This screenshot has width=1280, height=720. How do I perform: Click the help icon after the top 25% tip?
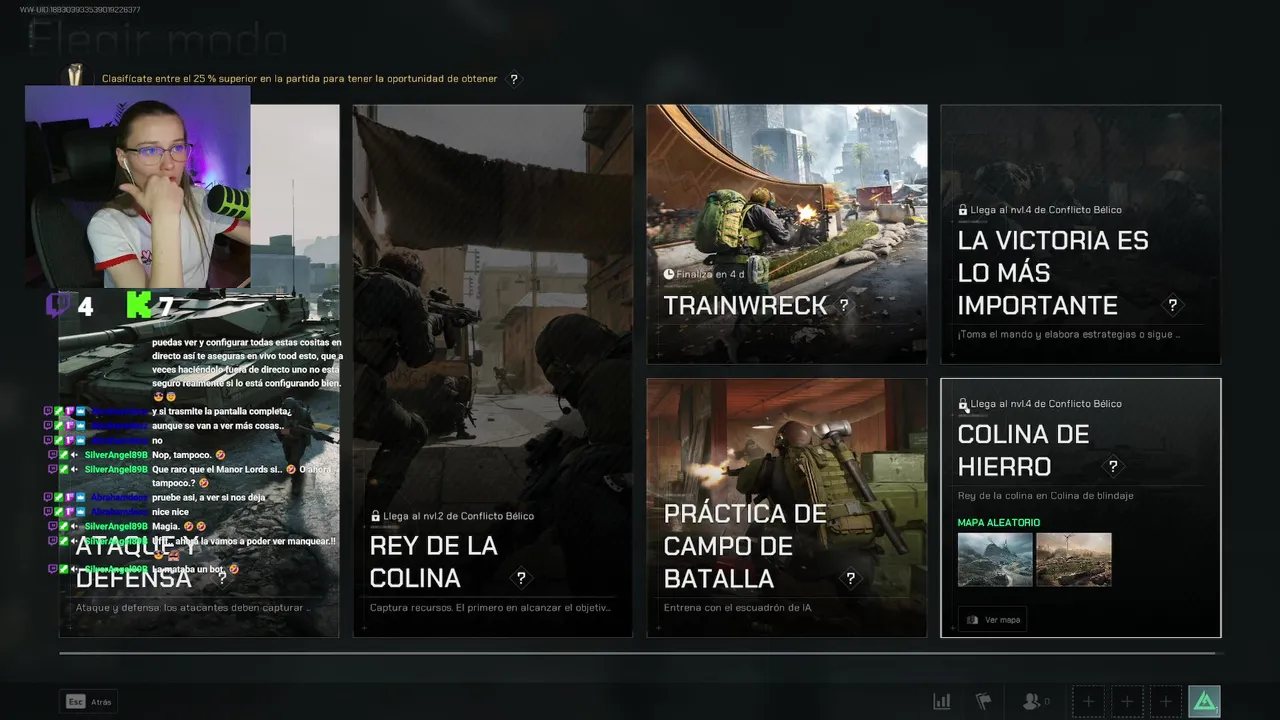coord(514,79)
